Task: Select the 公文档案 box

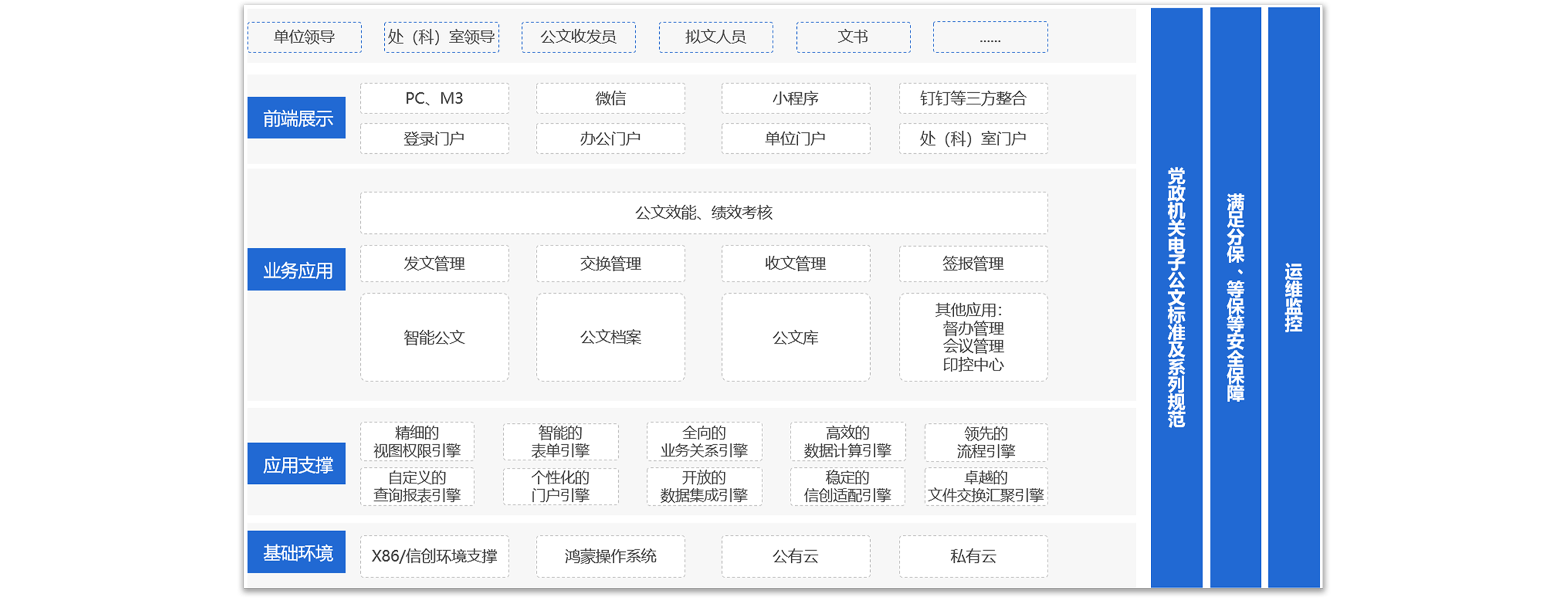Action: tap(610, 338)
